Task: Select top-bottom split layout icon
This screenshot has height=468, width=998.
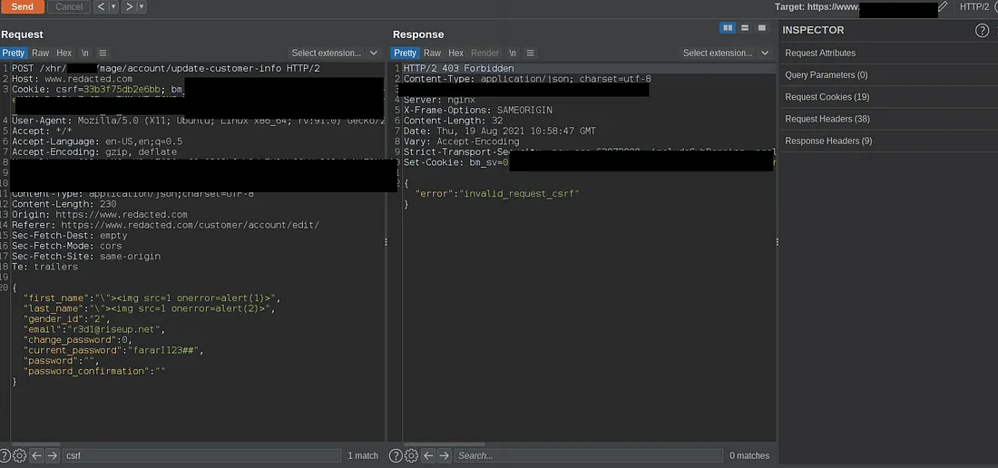Action: (x=745, y=28)
